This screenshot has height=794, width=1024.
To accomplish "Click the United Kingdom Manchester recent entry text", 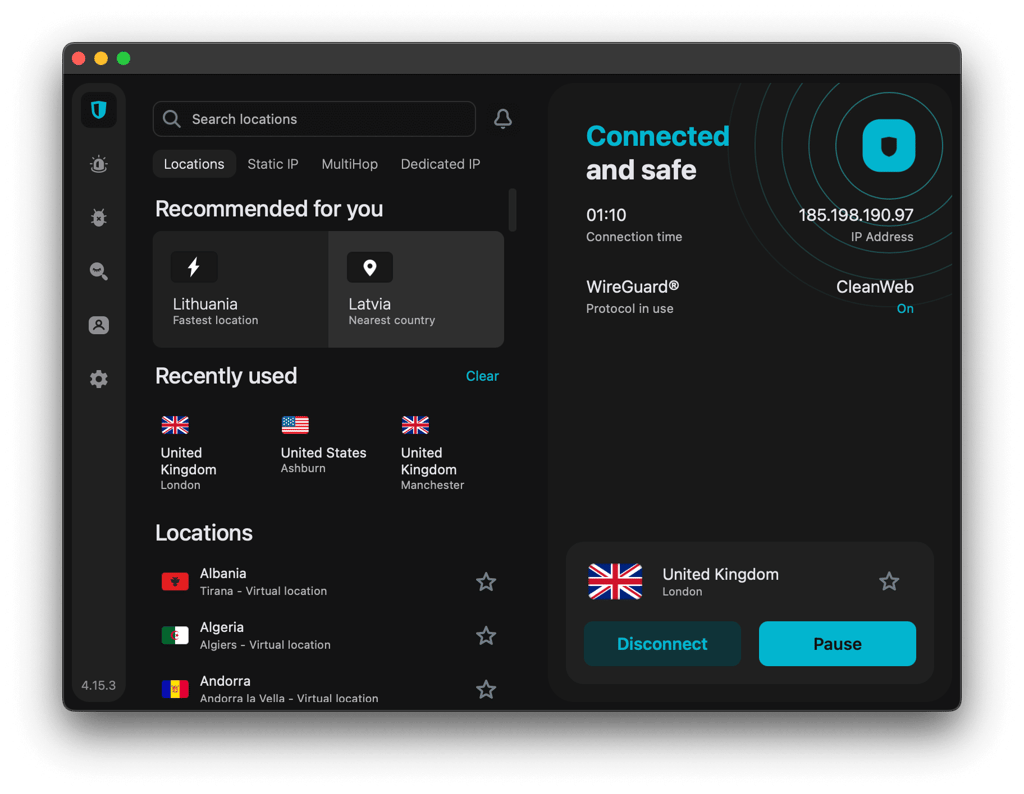I will coord(432,469).
